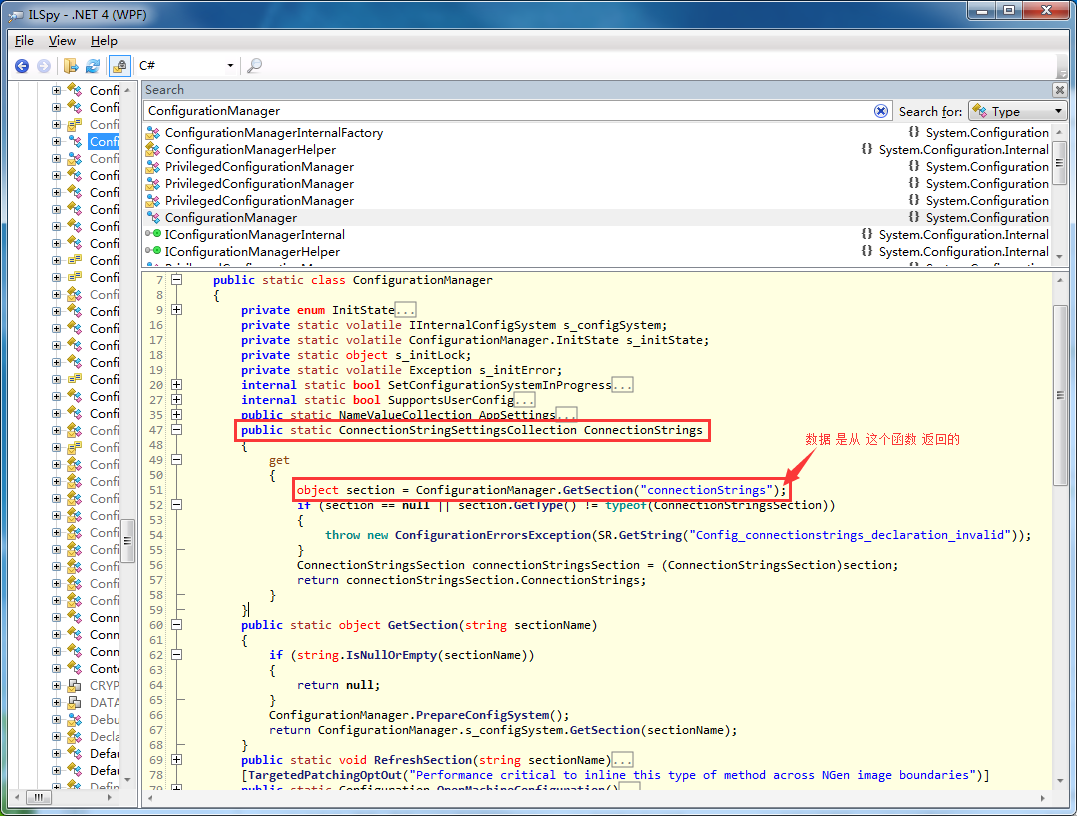The height and width of the screenshot is (816, 1077).
Task: Expand SupportsUserConfig fold at line 27
Action: (x=177, y=400)
